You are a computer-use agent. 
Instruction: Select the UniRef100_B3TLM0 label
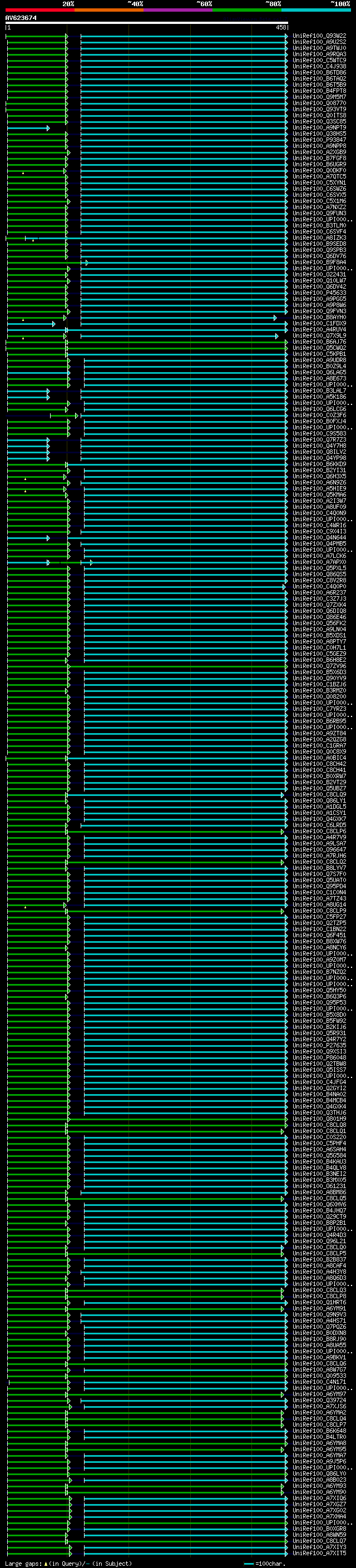coord(319,226)
